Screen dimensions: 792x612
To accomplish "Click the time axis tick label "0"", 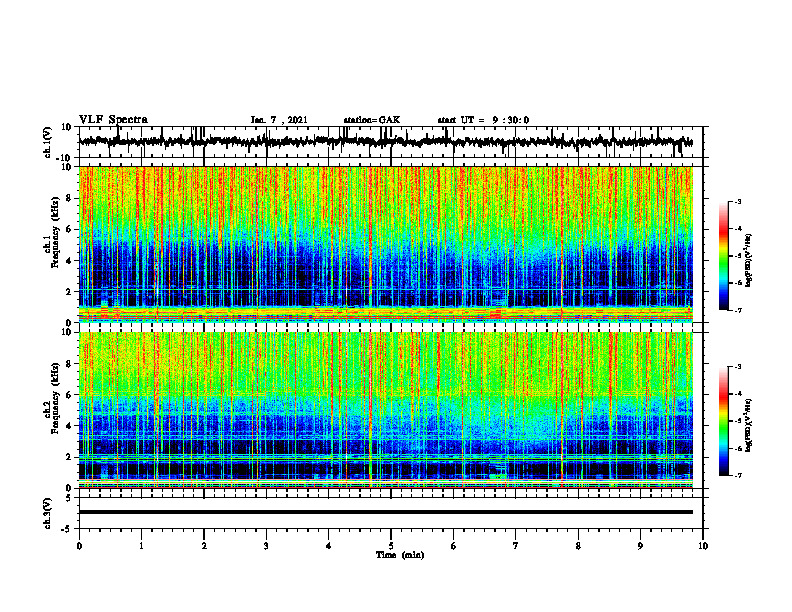I will coord(79,545).
